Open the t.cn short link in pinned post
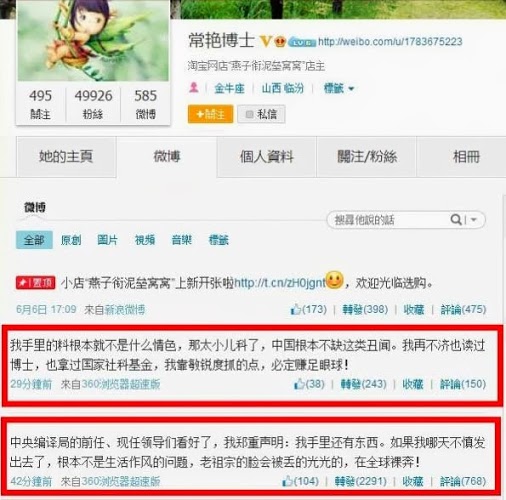This screenshot has width=506, height=500. click(279, 283)
